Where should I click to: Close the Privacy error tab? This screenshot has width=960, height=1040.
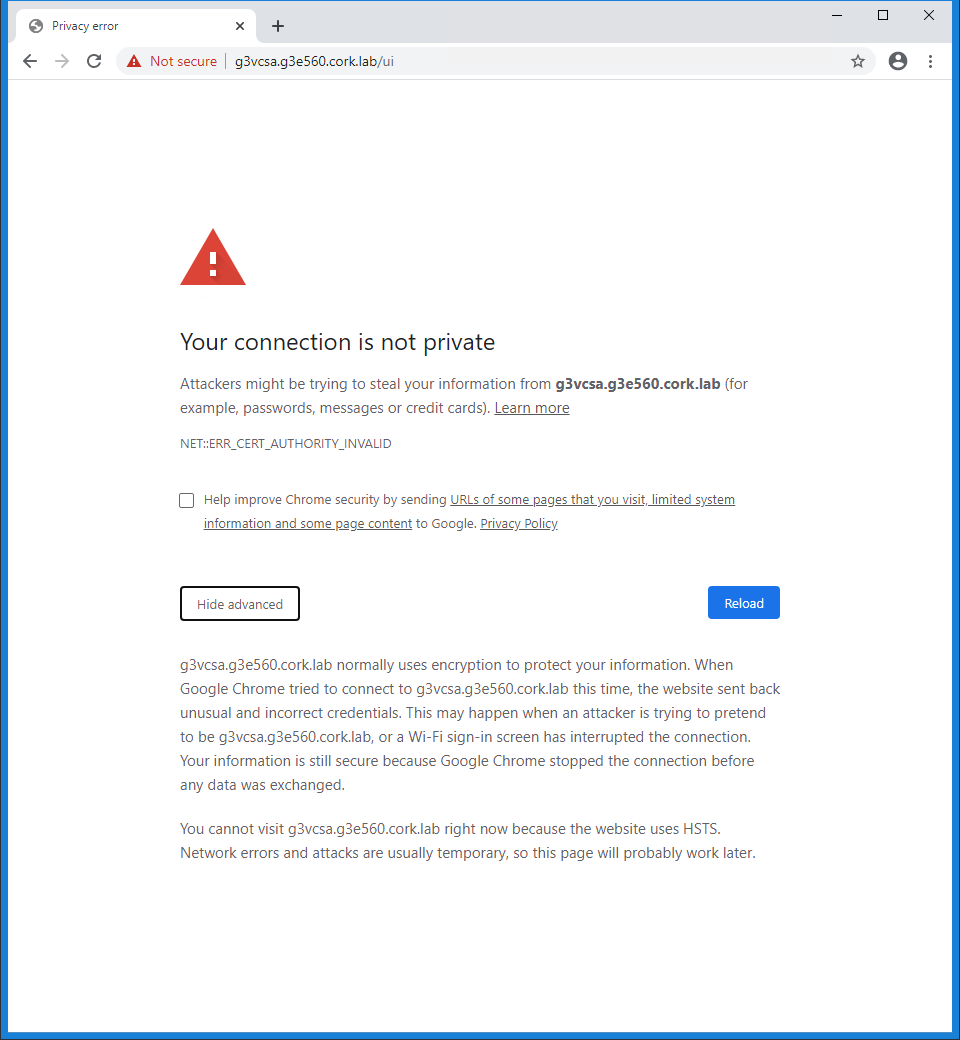[240, 26]
